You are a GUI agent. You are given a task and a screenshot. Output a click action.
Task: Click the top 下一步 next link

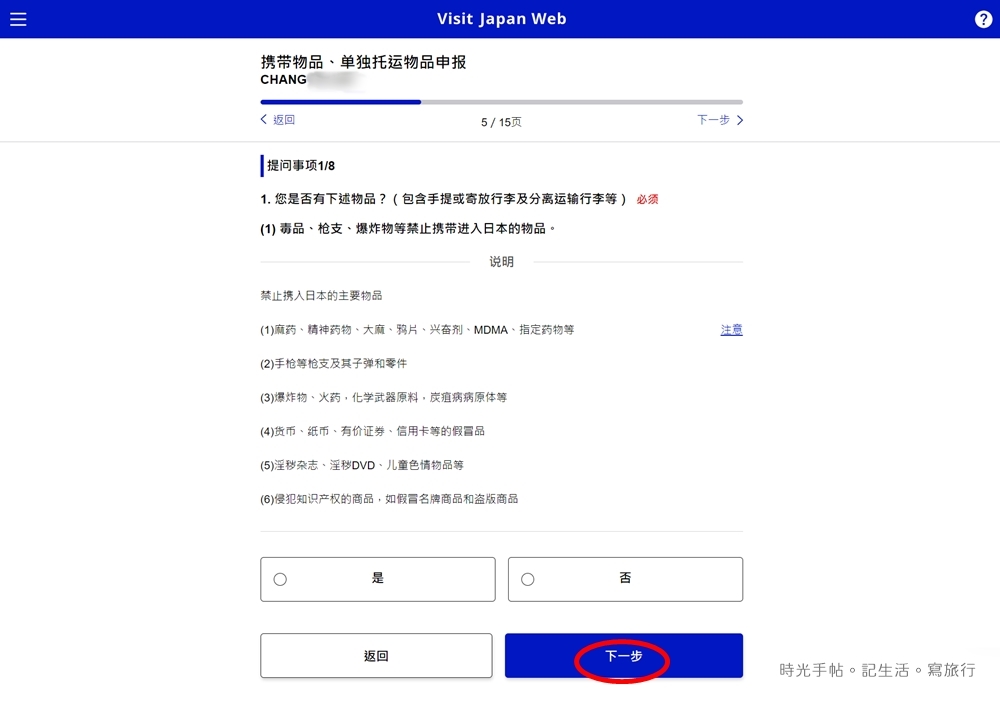tap(720, 119)
